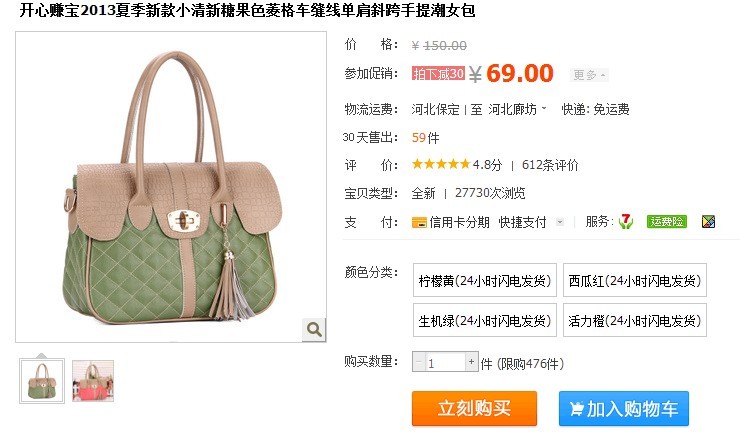The image size is (740, 440).
Task: Expand the payment methods dropdown arrow
Action: coord(560,222)
